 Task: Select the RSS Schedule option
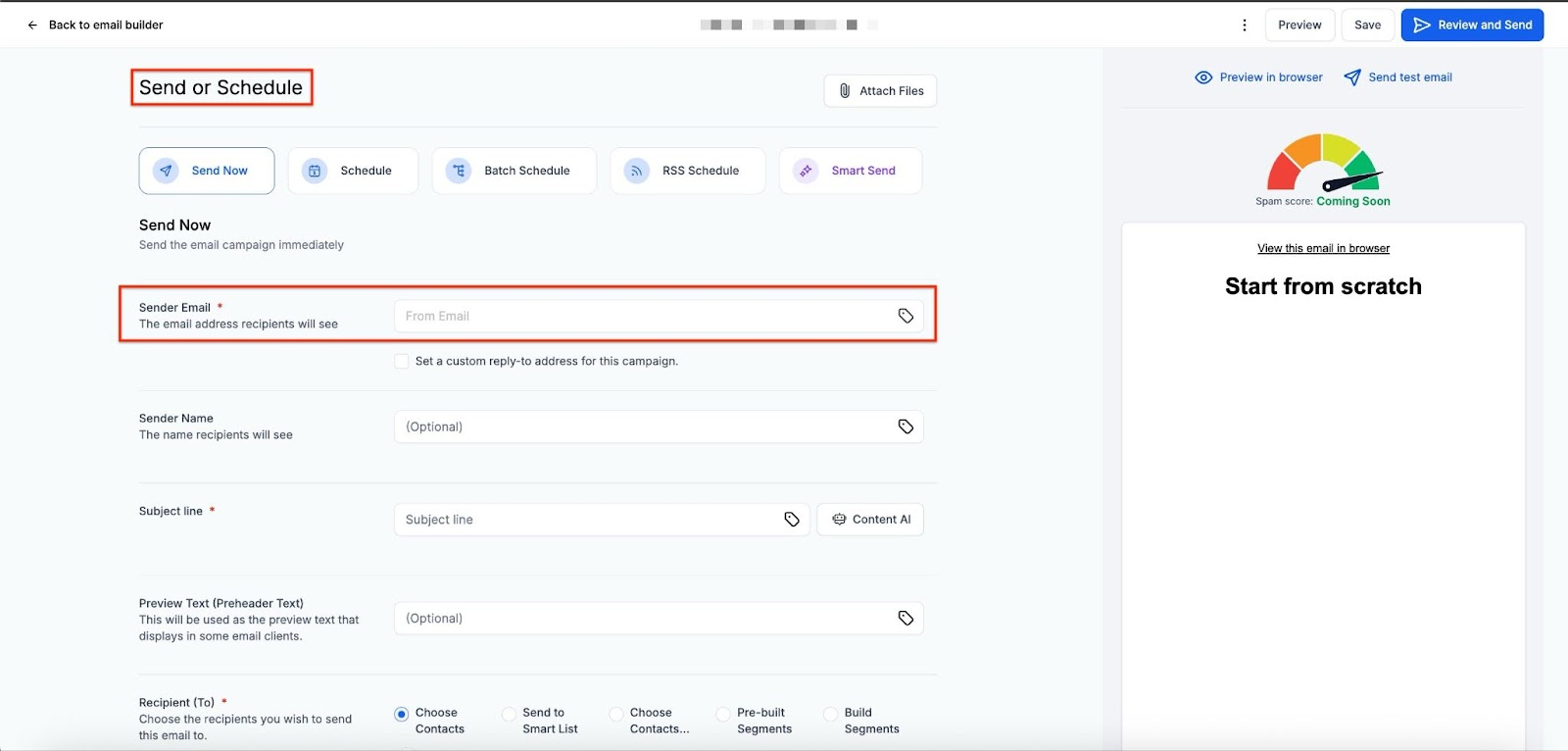click(x=688, y=171)
